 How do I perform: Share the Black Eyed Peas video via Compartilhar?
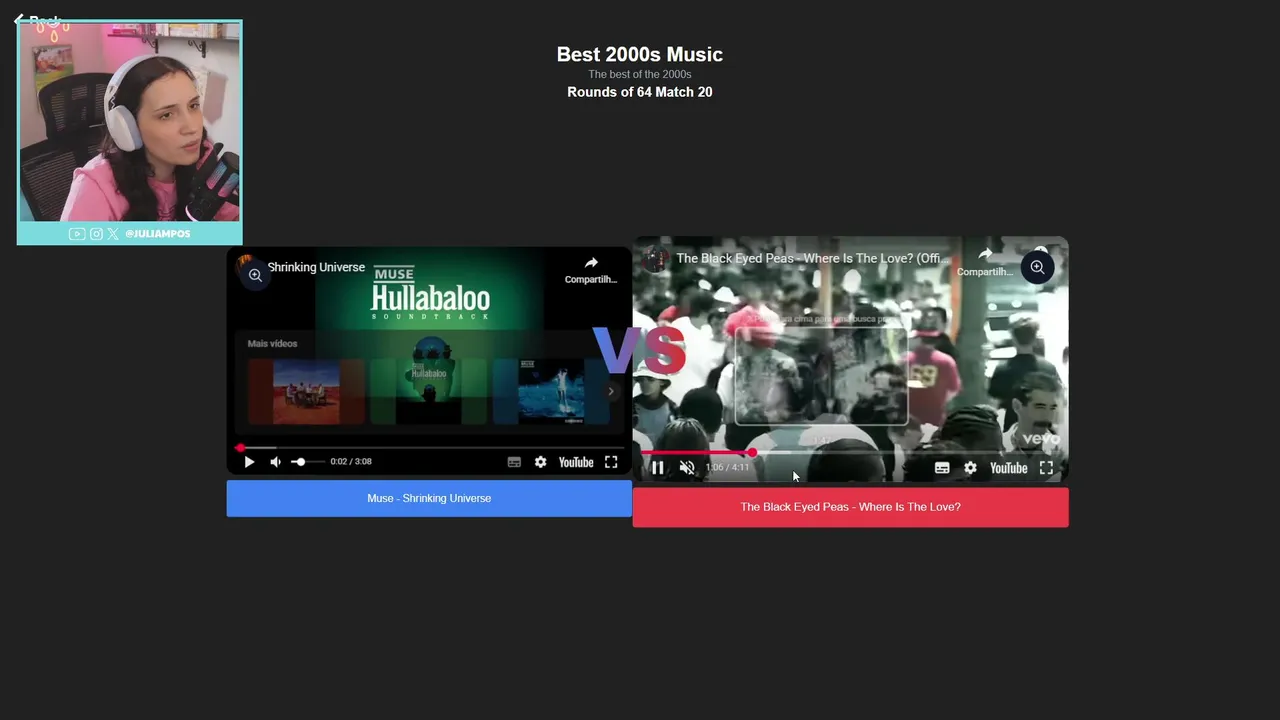click(985, 262)
